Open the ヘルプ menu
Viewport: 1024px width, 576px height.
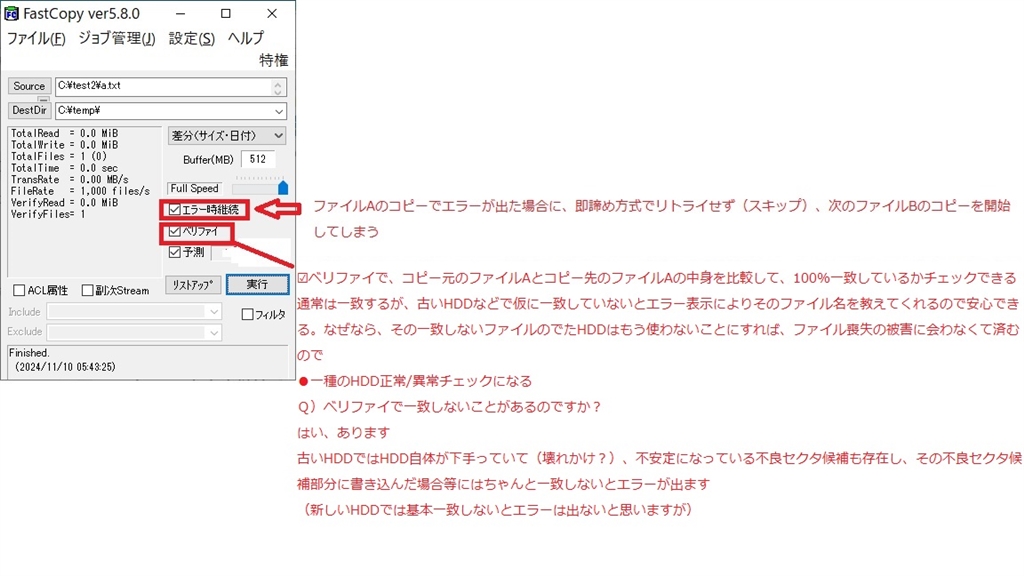(x=246, y=39)
